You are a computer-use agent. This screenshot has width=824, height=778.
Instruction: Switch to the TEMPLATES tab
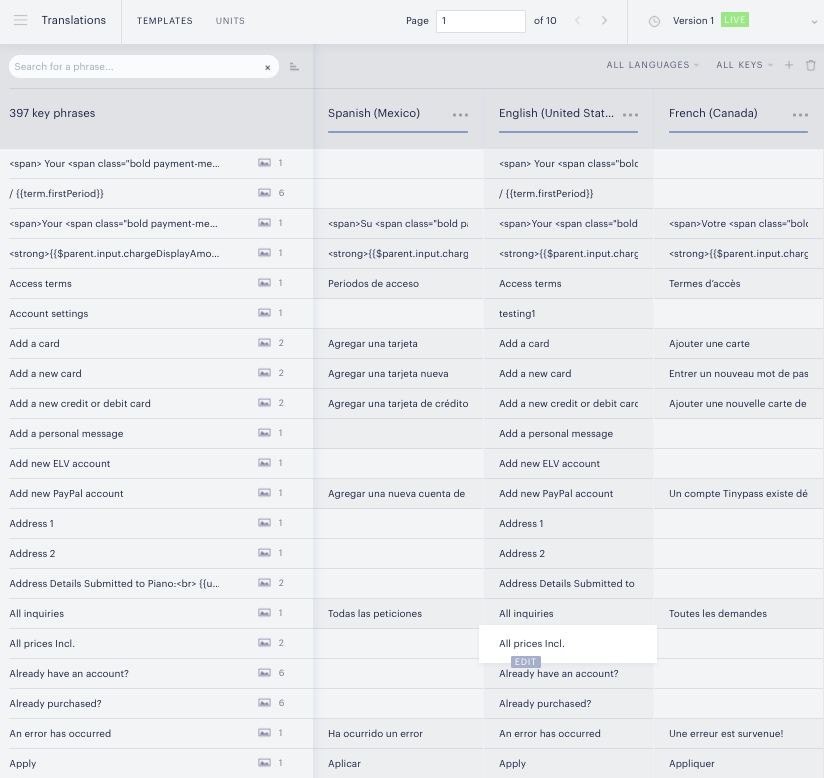[x=164, y=21]
